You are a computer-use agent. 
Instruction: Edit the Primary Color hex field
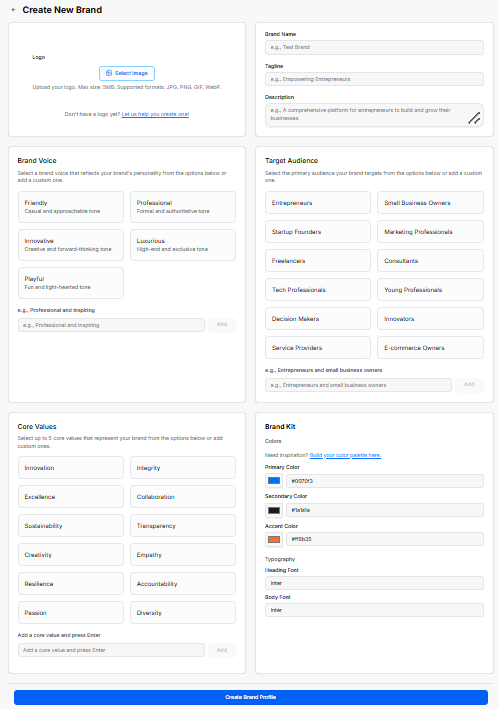coord(385,481)
